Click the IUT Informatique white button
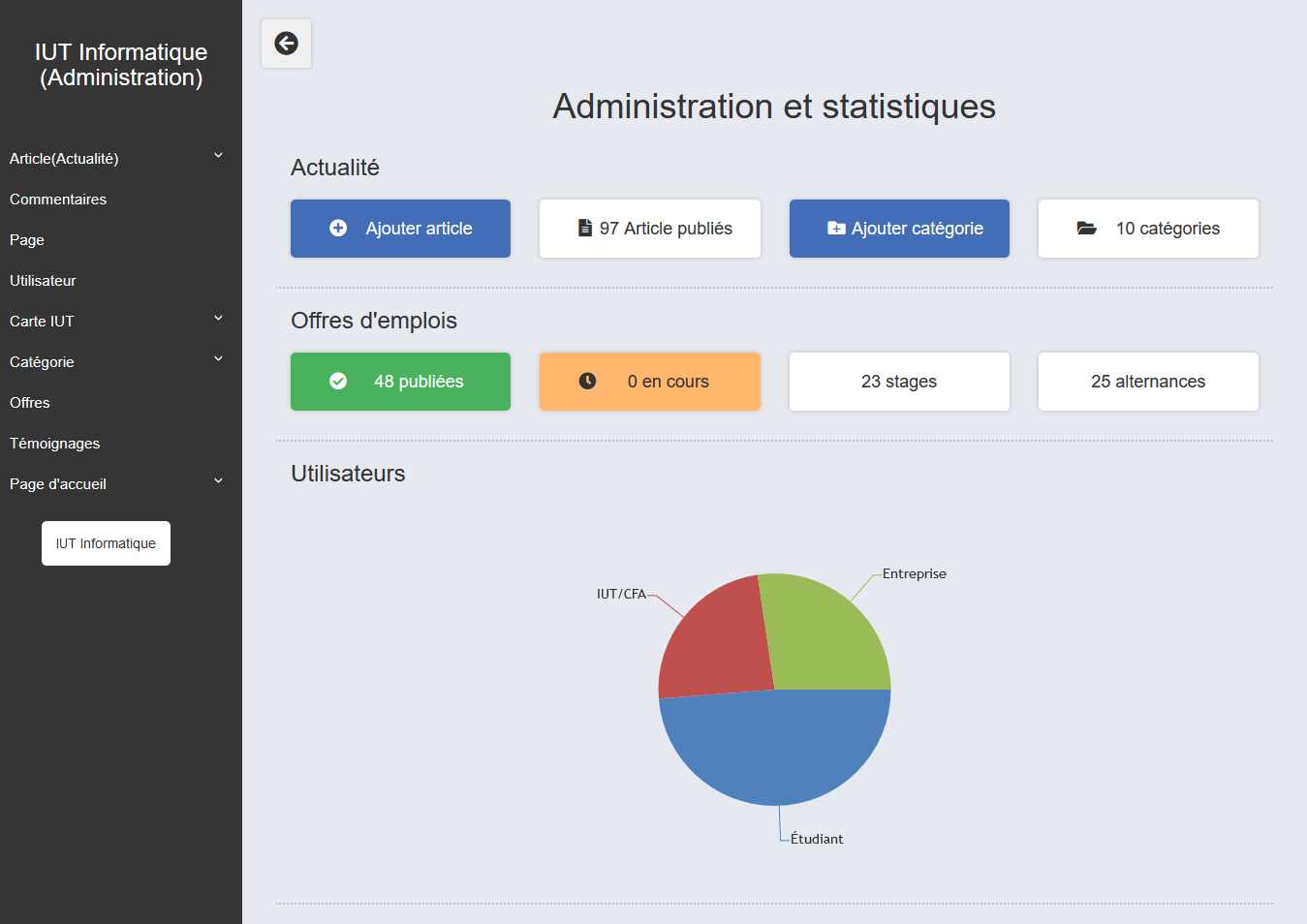Viewport: 1307px width, 924px height. coord(106,543)
